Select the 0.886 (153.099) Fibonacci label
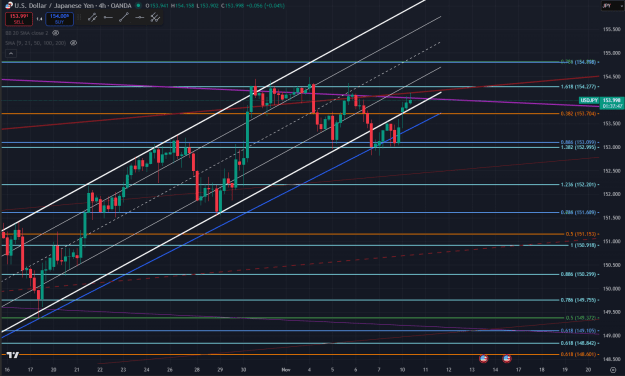 click(578, 142)
